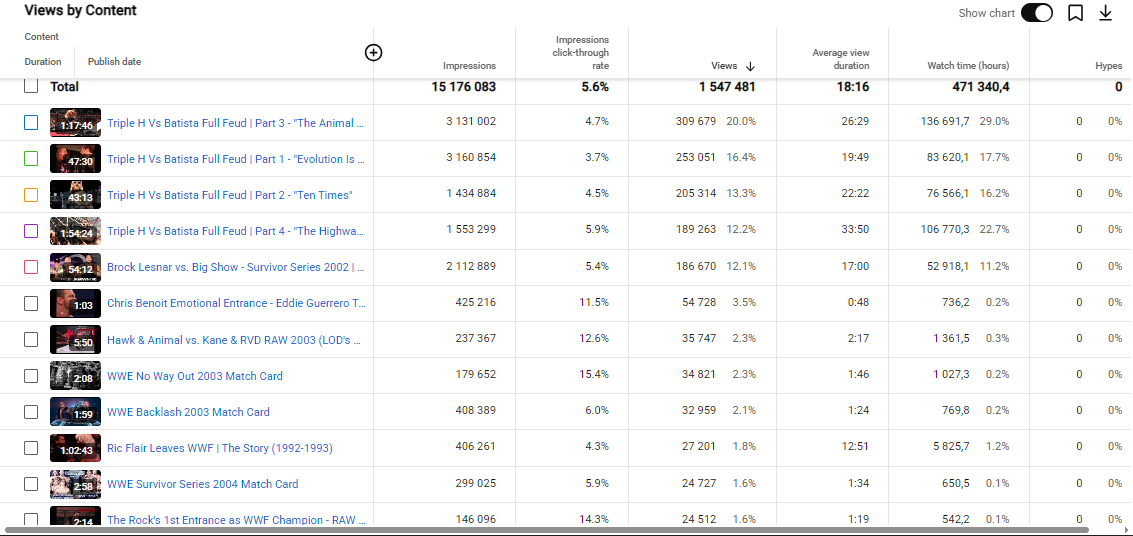Image resolution: width=1133 pixels, height=536 pixels.
Task: Click watch time value 136 691,7
Action: coord(945,121)
